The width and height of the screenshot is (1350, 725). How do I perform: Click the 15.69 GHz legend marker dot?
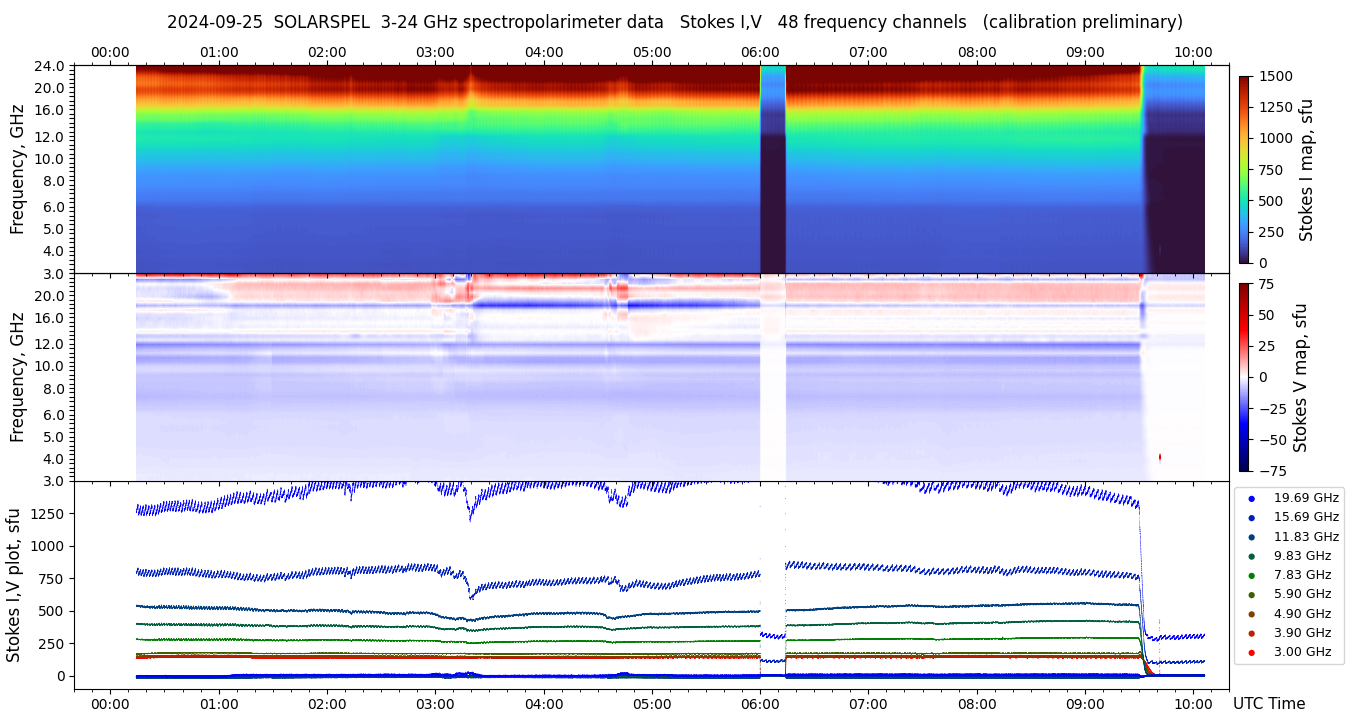tap(1251, 517)
